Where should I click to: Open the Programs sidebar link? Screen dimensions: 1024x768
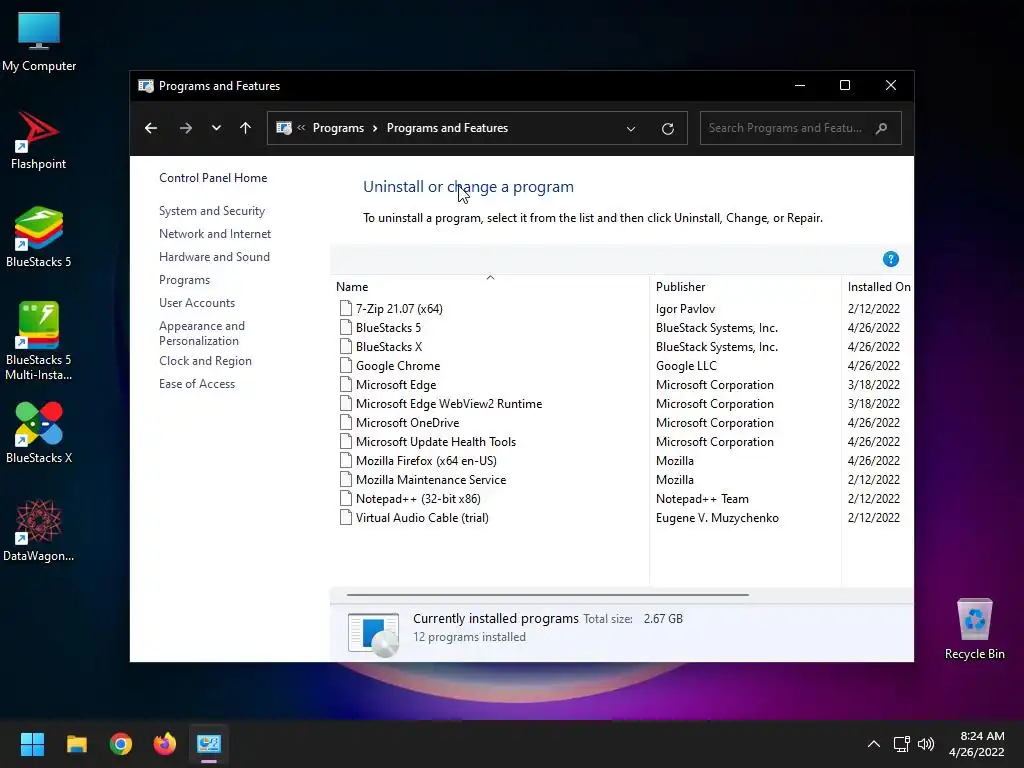click(185, 280)
